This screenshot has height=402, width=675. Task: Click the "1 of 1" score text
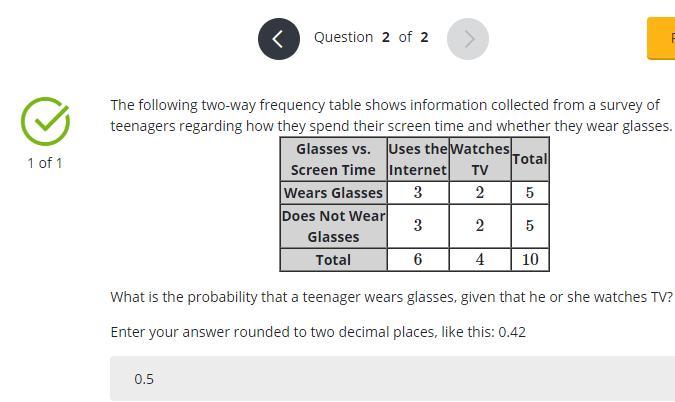point(45,163)
